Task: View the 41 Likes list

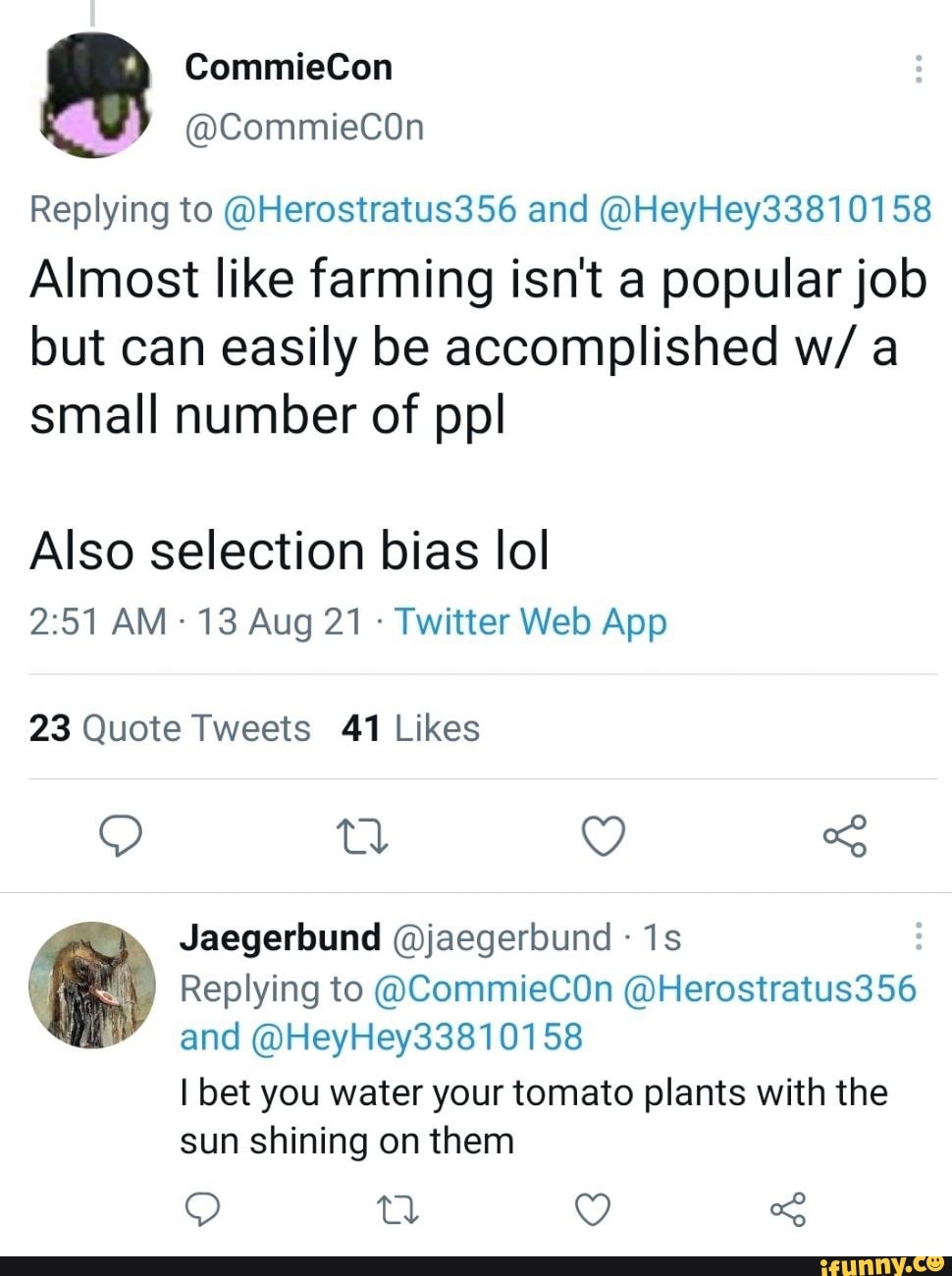Action: (x=410, y=728)
